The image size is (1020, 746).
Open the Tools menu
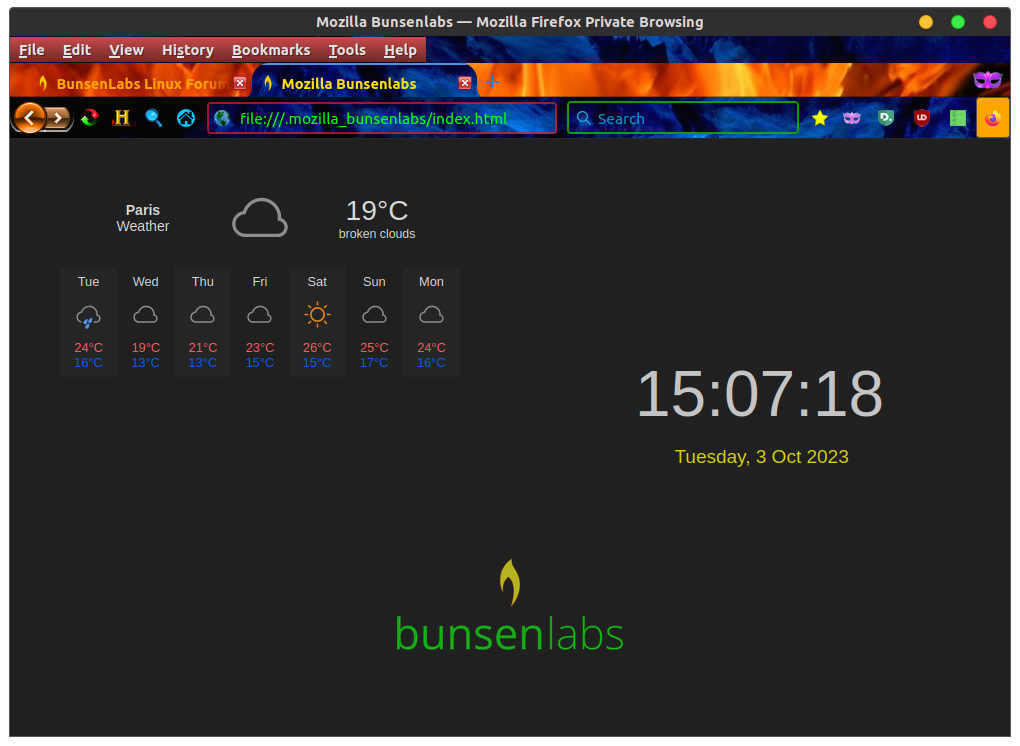pos(347,50)
